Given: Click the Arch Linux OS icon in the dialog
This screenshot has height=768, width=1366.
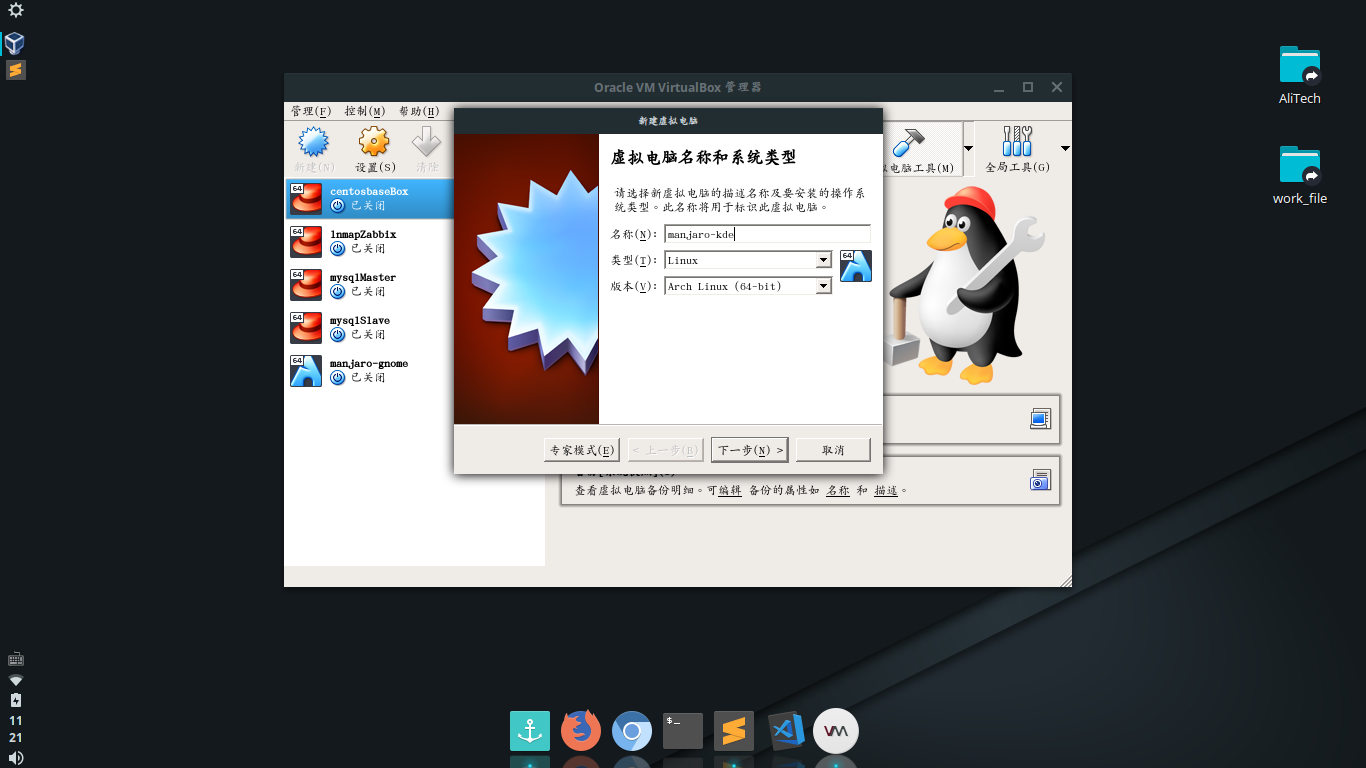Looking at the screenshot, I should coord(856,265).
